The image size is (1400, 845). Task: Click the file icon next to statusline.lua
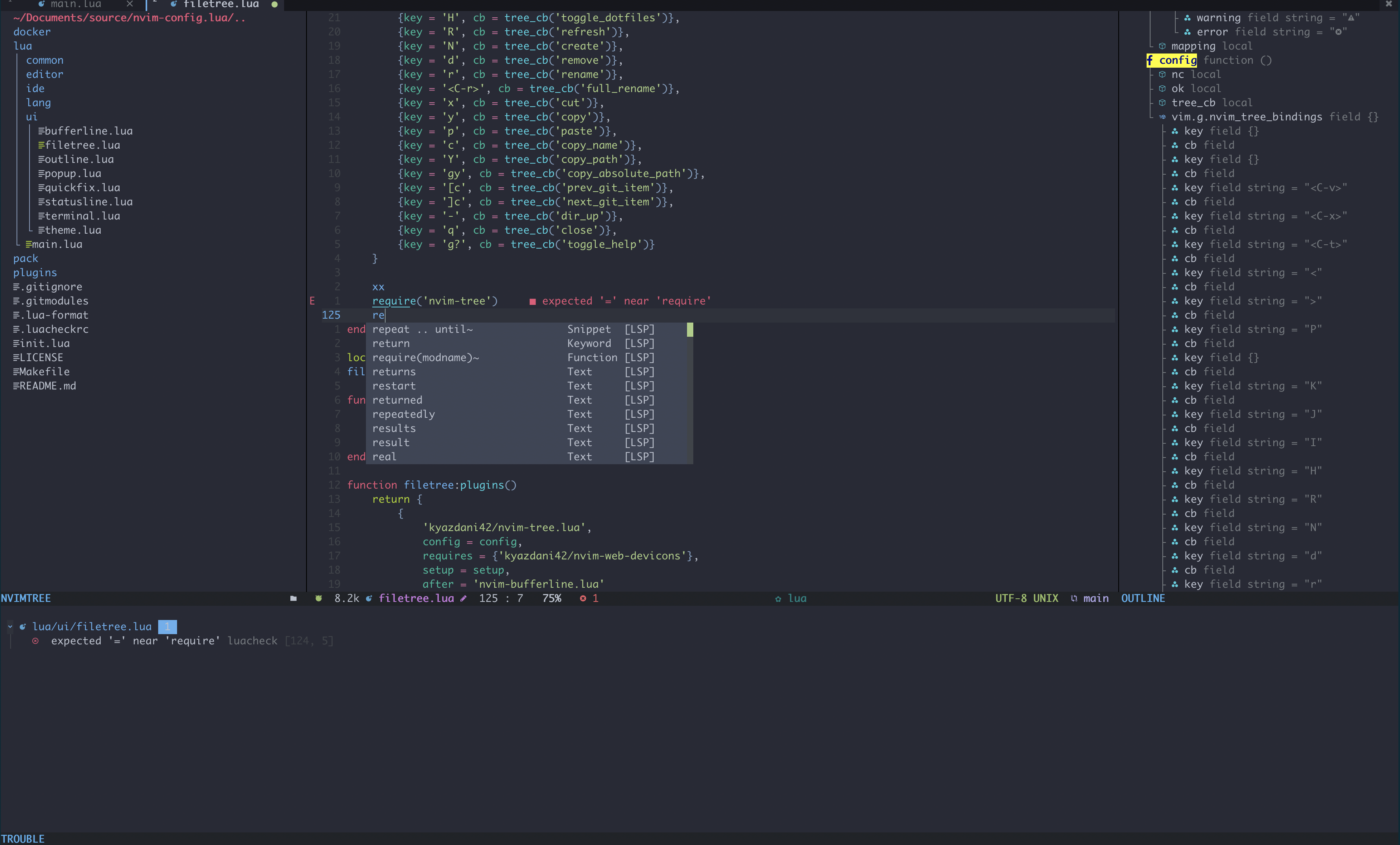point(41,202)
